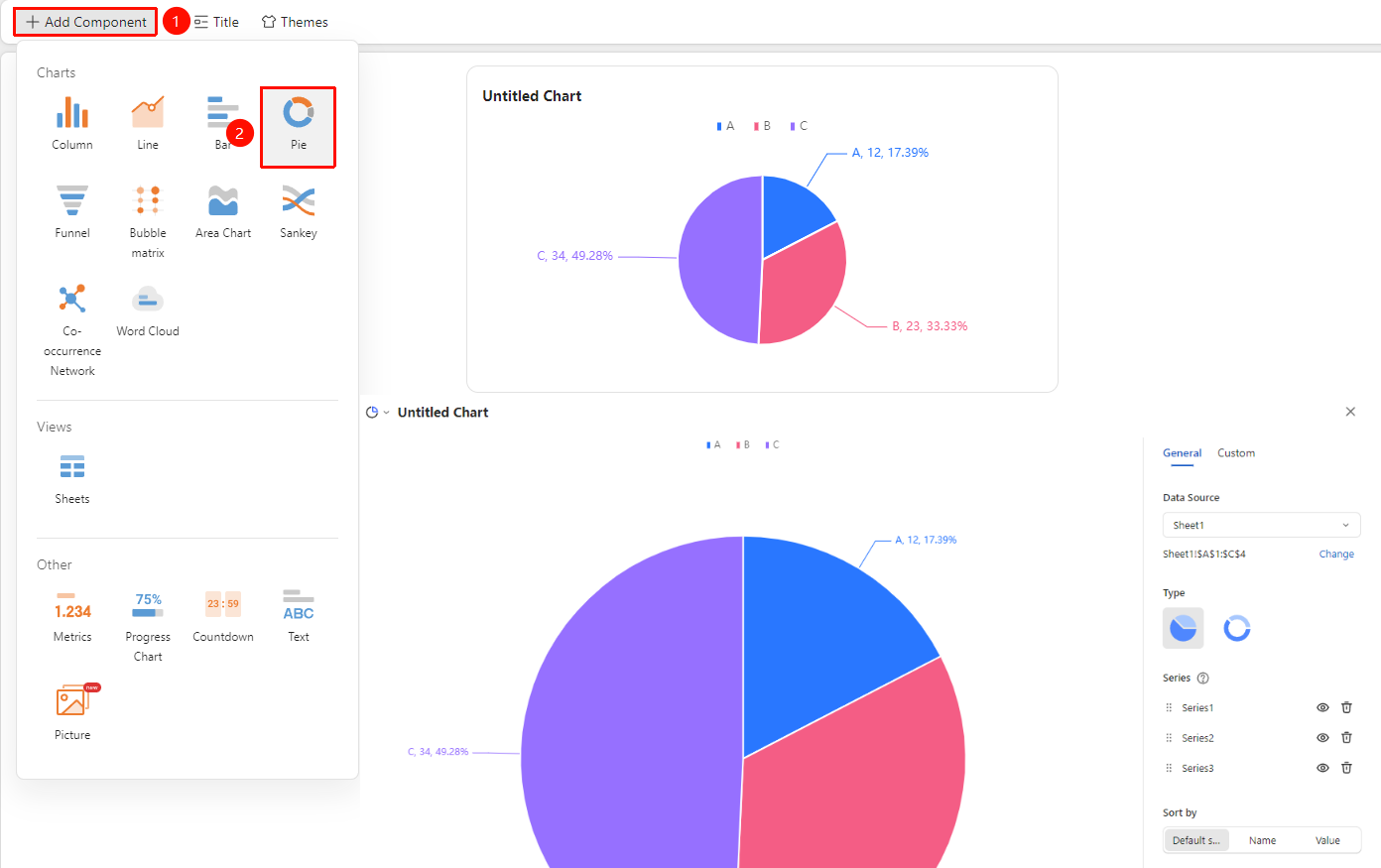Viewport: 1381px width, 868px height.
Task: Insert a Column chart component
Action: click(x=72, y=124)
